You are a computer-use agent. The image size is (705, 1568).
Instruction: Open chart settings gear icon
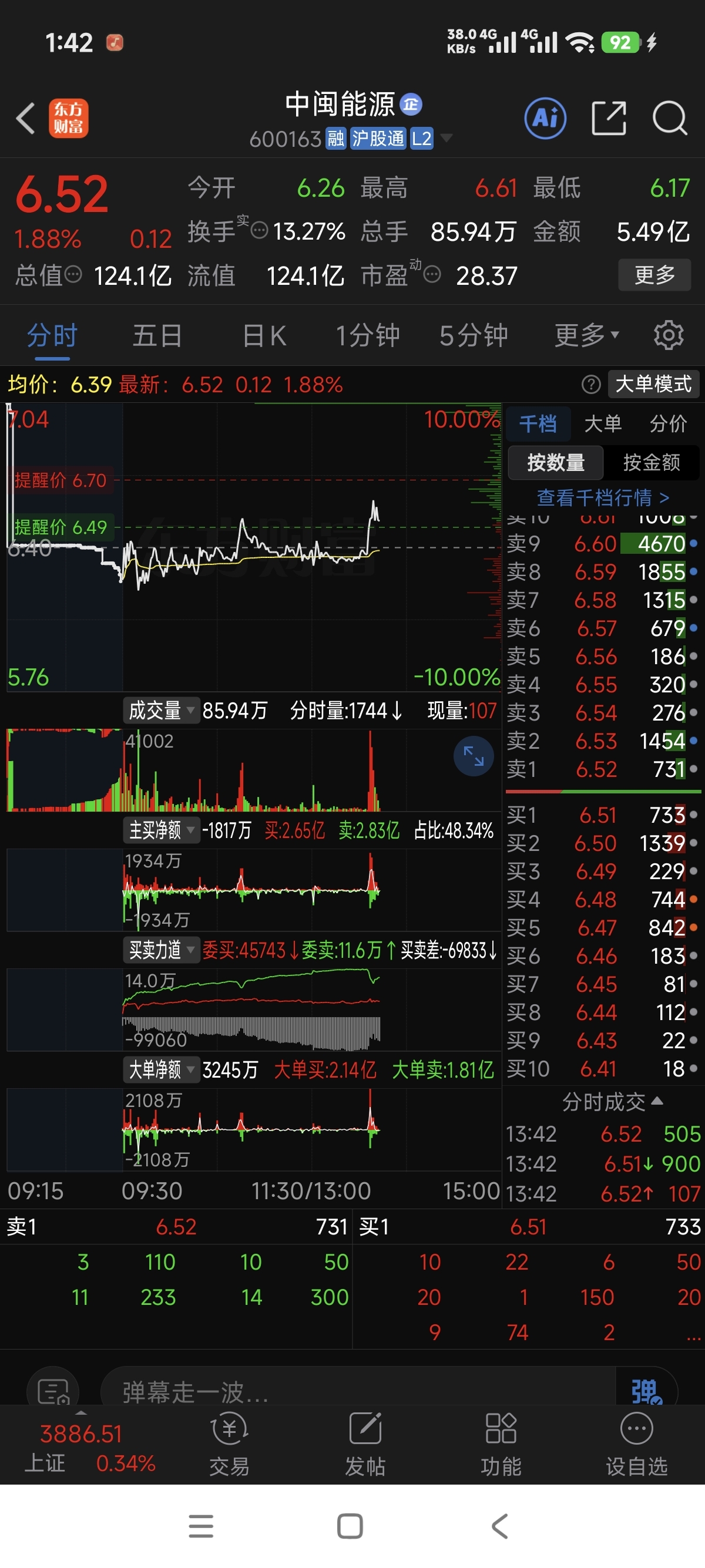tap(669, 335)
